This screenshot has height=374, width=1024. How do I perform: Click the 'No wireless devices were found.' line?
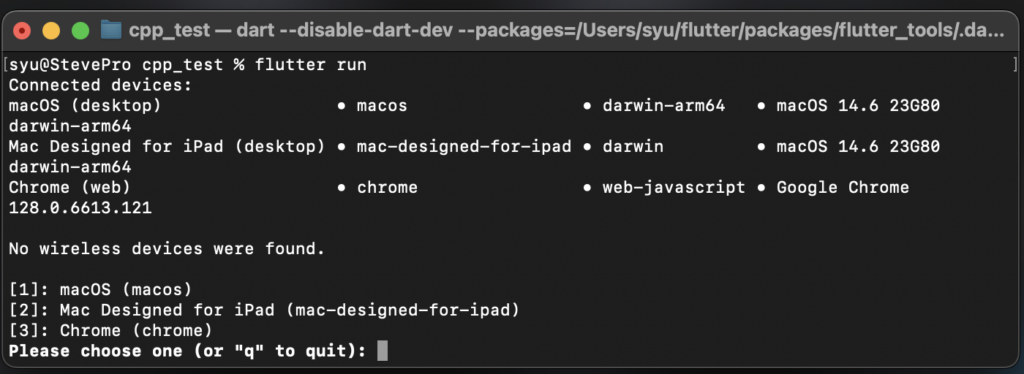[x=167, y=249]
